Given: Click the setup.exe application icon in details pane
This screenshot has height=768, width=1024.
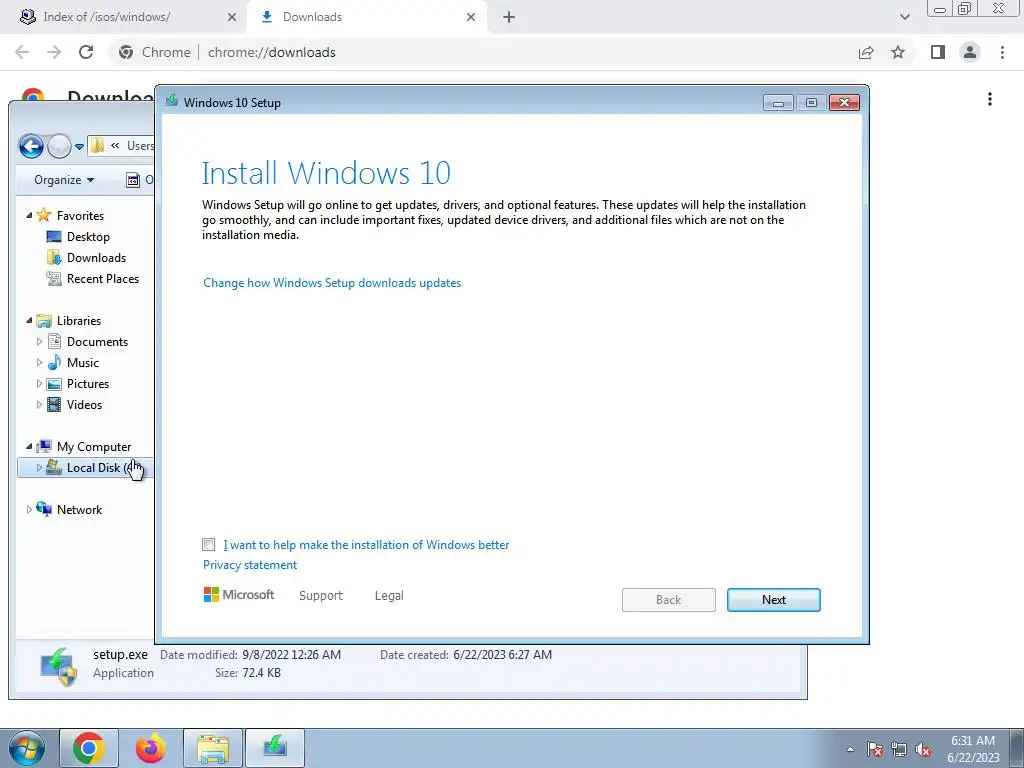Looking at the screenshot, I should 59,666.
